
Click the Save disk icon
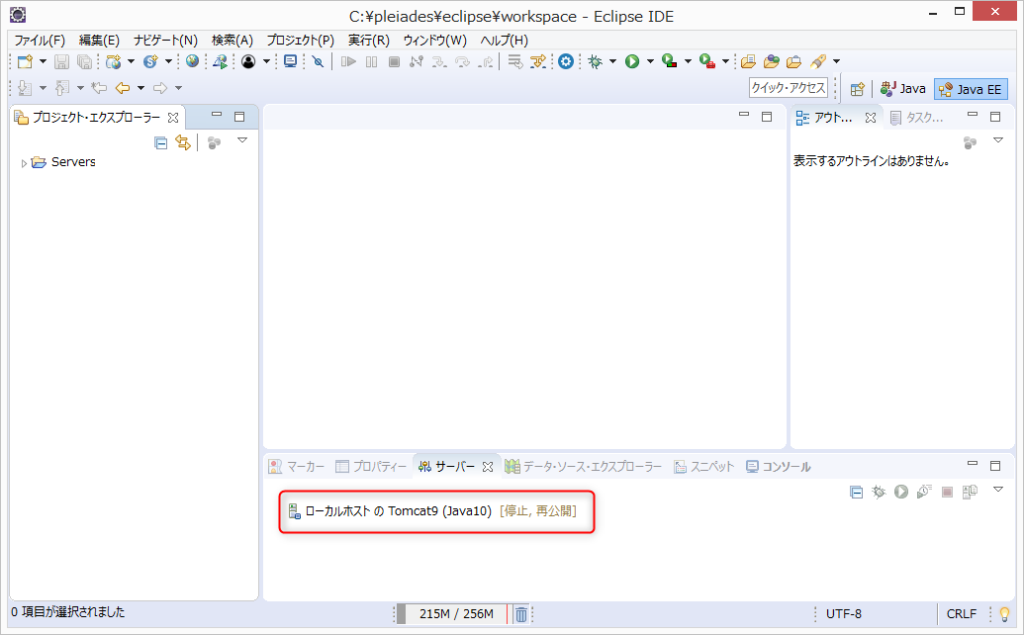(x=61, y=61)
